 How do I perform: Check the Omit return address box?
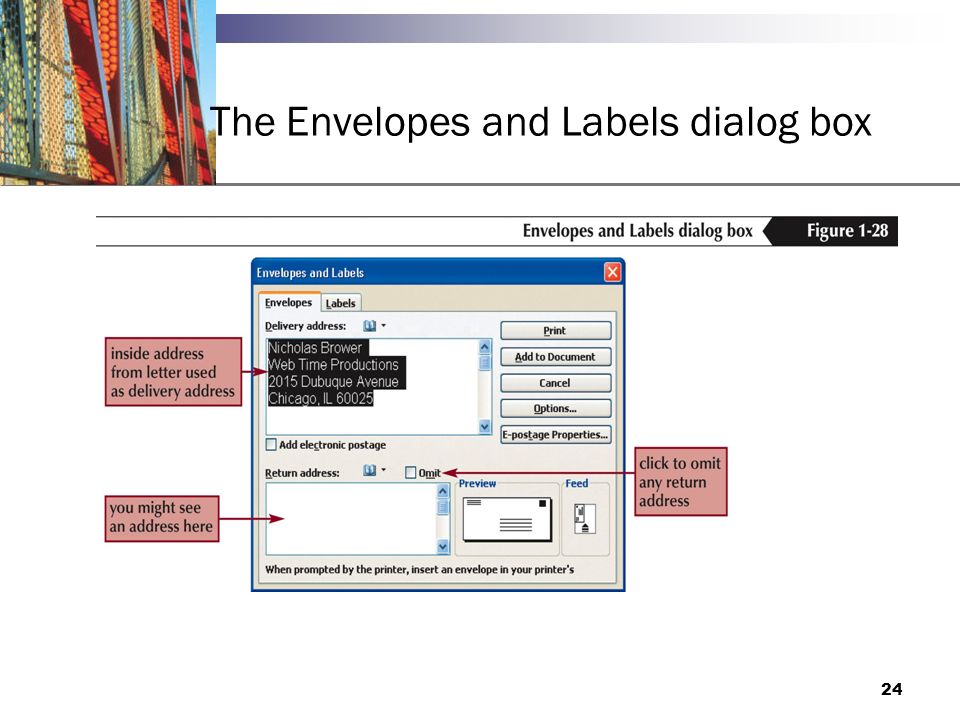pos(411,473)
